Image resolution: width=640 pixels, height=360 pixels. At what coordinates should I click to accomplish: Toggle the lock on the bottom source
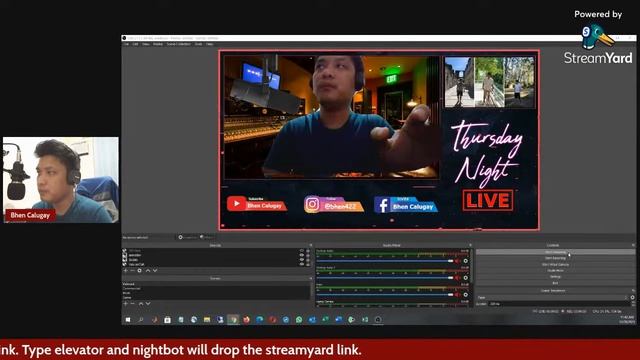point(308,264)
